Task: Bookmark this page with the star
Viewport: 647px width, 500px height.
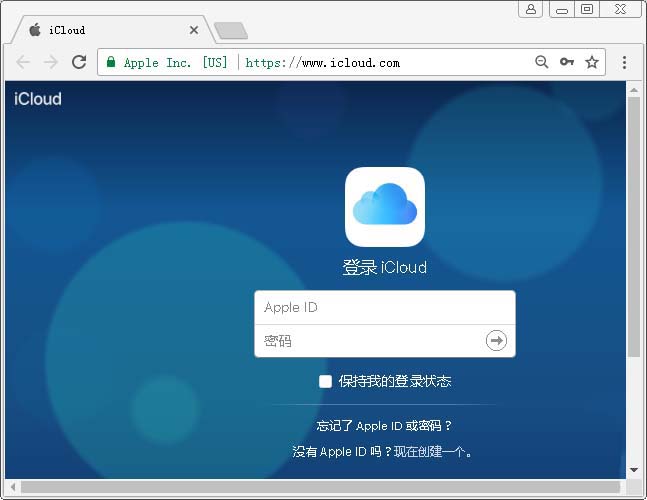Action: click(x=592, y=62)
